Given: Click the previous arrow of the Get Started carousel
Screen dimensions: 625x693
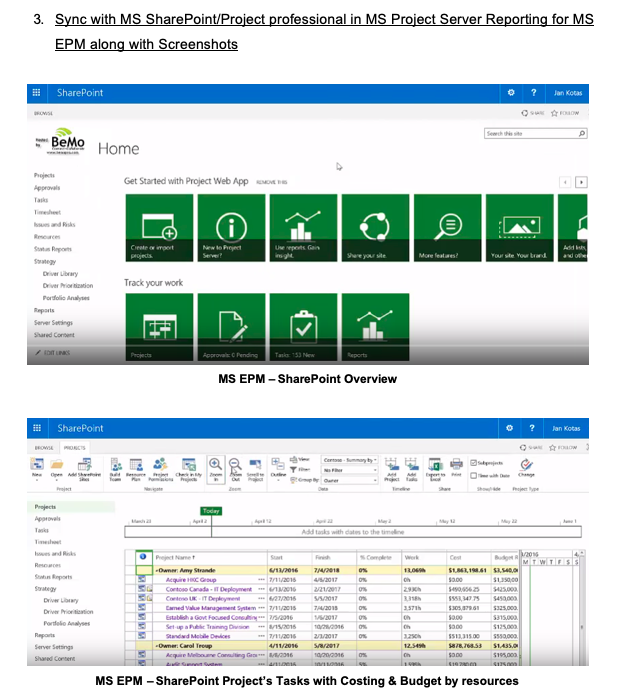Looking at the screenshot, I should point(565,182).
